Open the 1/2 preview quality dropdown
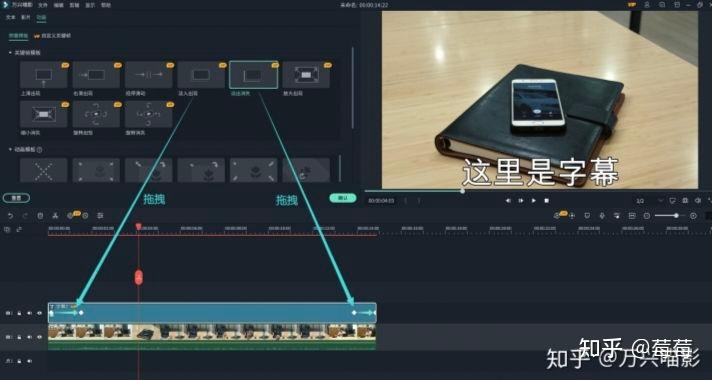Viewport: 712px width, 380px height. coord(649,200)
